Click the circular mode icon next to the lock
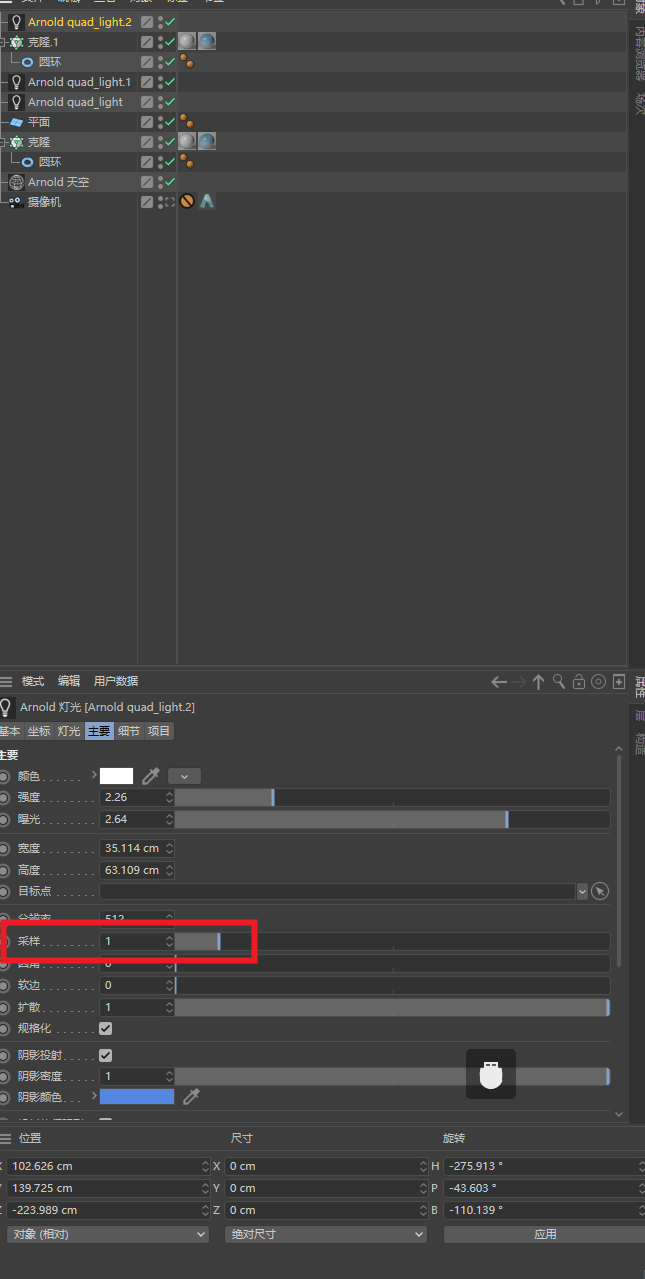The image size is (645, 1279). pyautogui.click(x=599, y=682)
